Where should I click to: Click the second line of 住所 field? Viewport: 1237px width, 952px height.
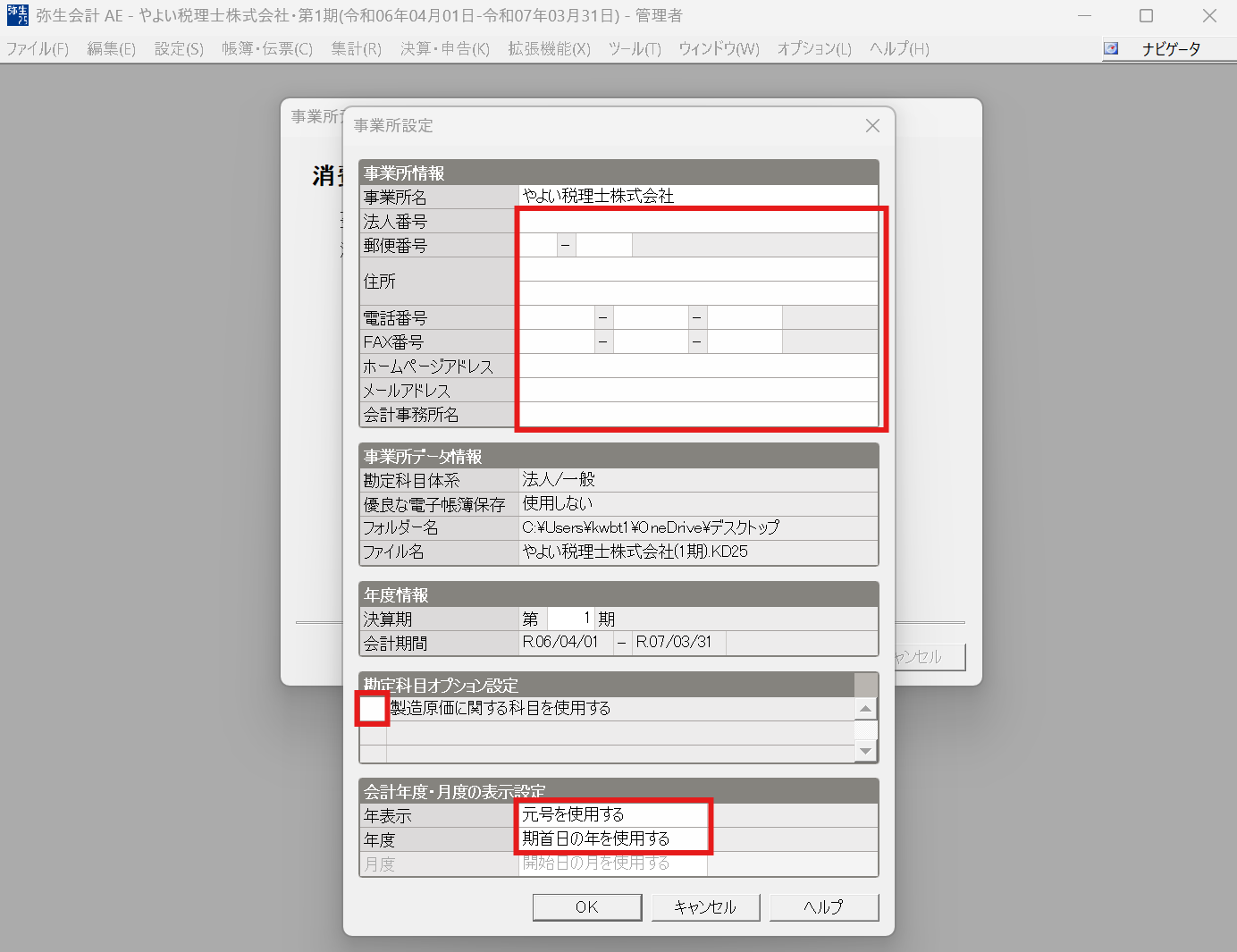coord(698,293)
